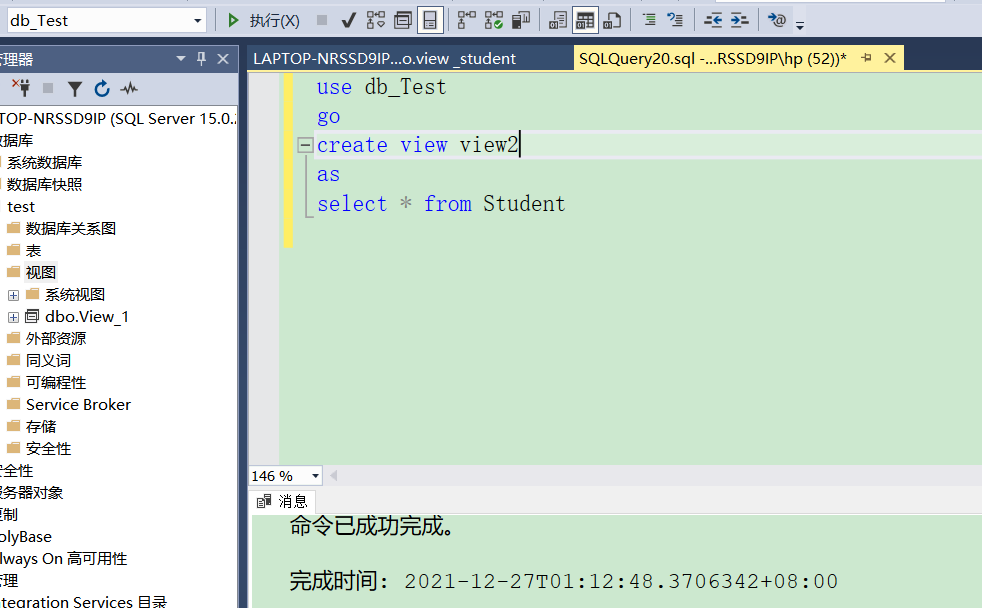Image resolution: width=982 pixels, height=608 pixels.
Task: Select the Always On 高可用性 node
Action: (63, 559)
